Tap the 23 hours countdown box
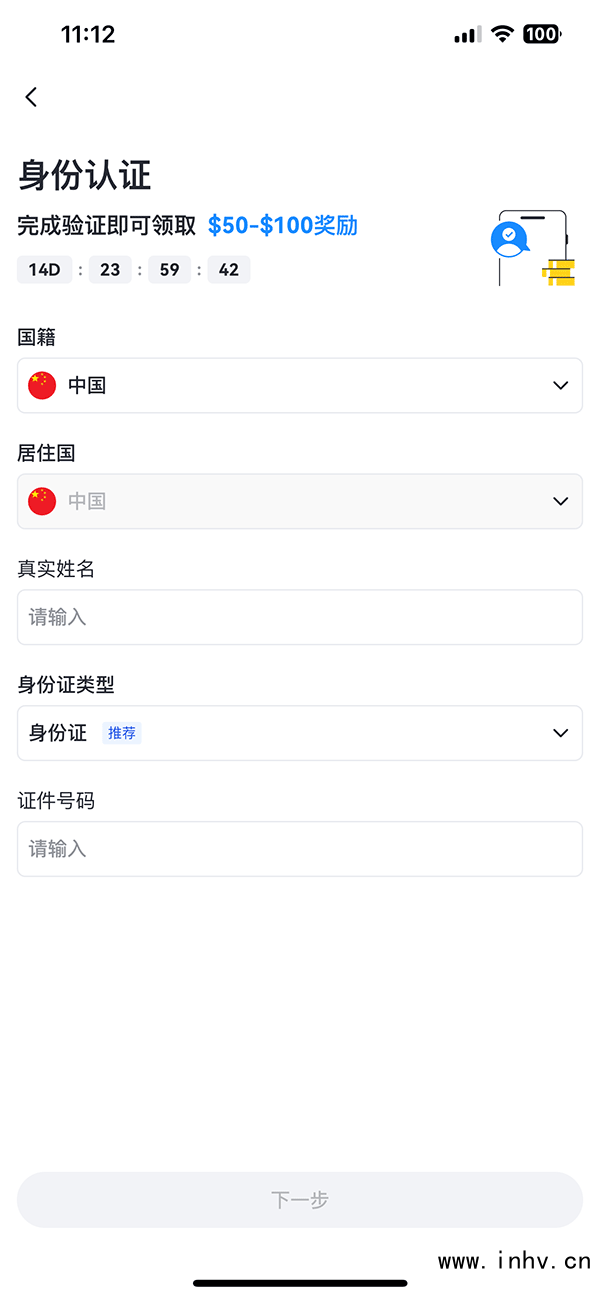The height and width of the screenshot is (1298, 600). 110,270
